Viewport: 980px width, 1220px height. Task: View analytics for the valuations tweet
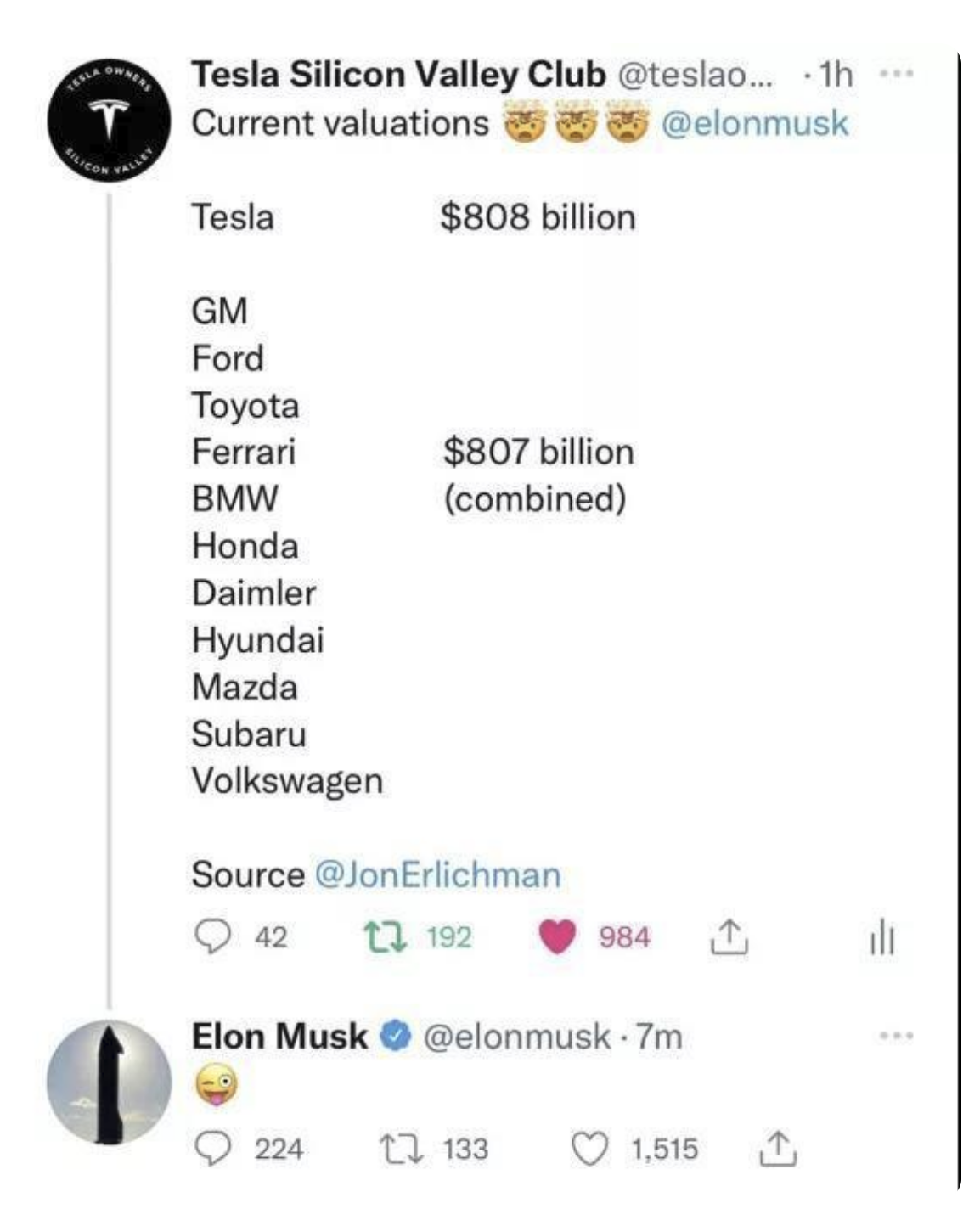point(881,936)
